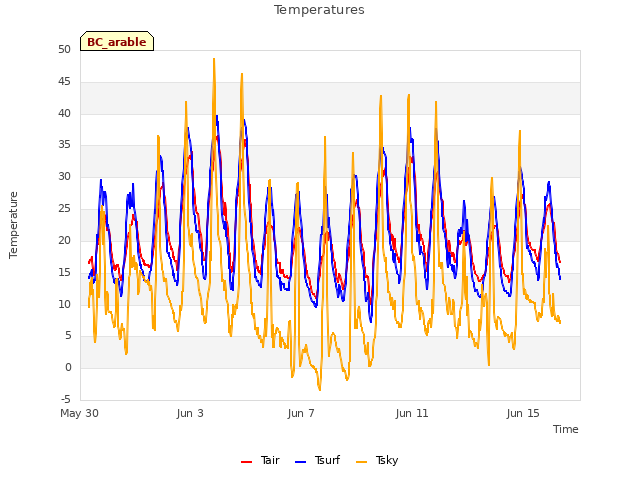Click the Jun 11 x-axis label
This screenshot has width=640, height=480.
coord(412,413)
